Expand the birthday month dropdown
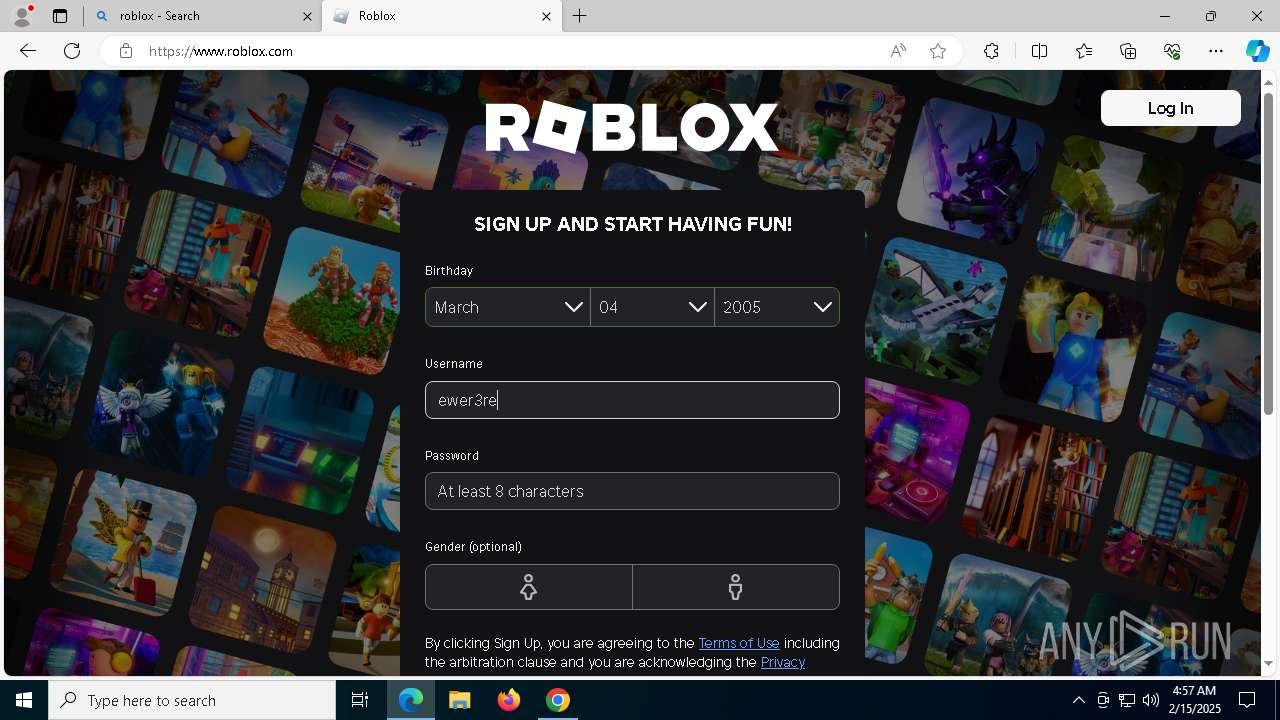Viewport: 1280px width, 720px height. click(x=508, y=307)
